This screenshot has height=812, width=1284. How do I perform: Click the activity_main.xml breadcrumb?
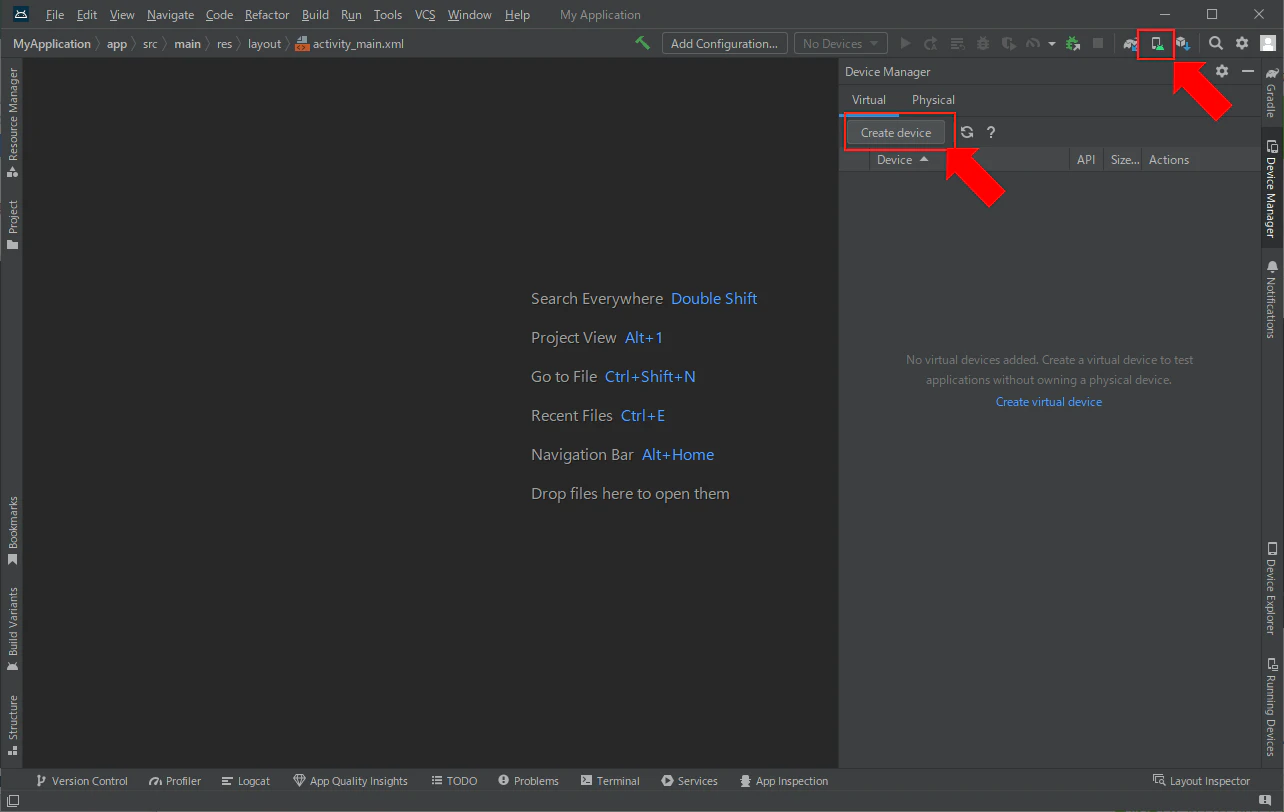coord(350,44)
